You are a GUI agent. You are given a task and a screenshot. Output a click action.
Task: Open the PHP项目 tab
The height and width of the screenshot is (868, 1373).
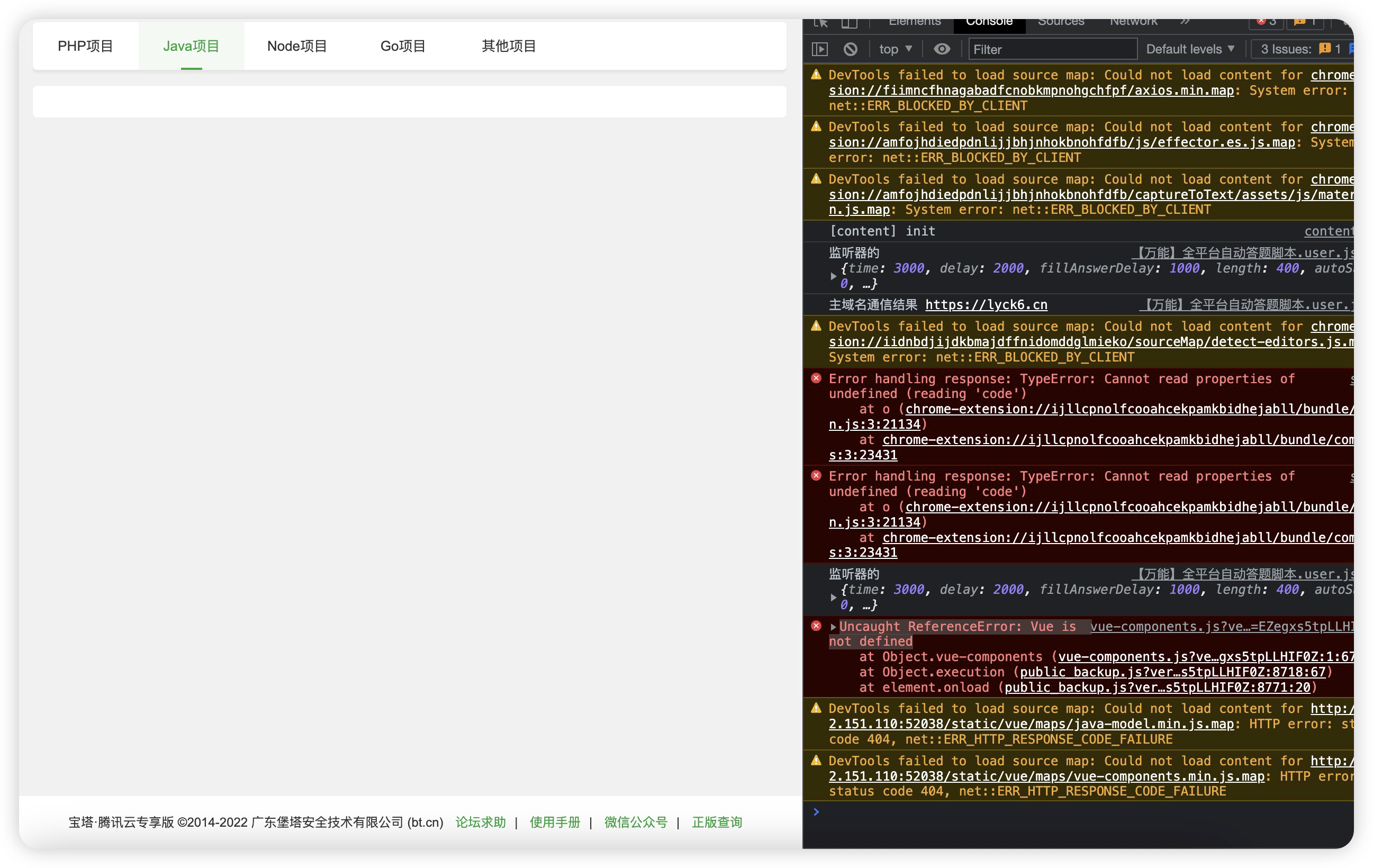pyautogui.click(x=85, y=46)
